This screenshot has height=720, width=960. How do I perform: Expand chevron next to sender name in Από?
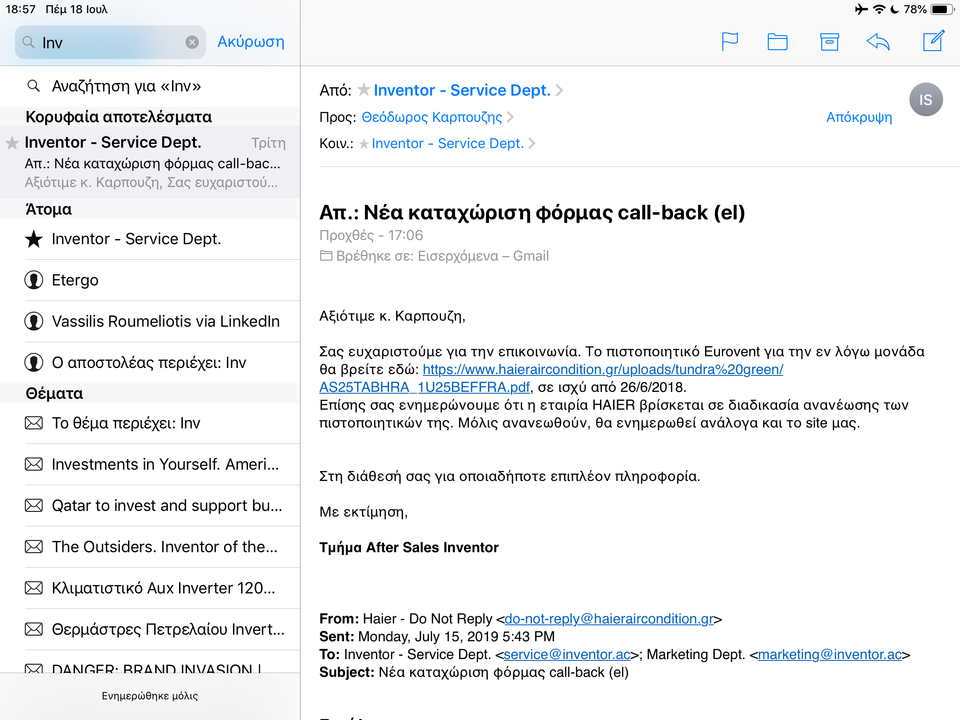pos(559,91)
